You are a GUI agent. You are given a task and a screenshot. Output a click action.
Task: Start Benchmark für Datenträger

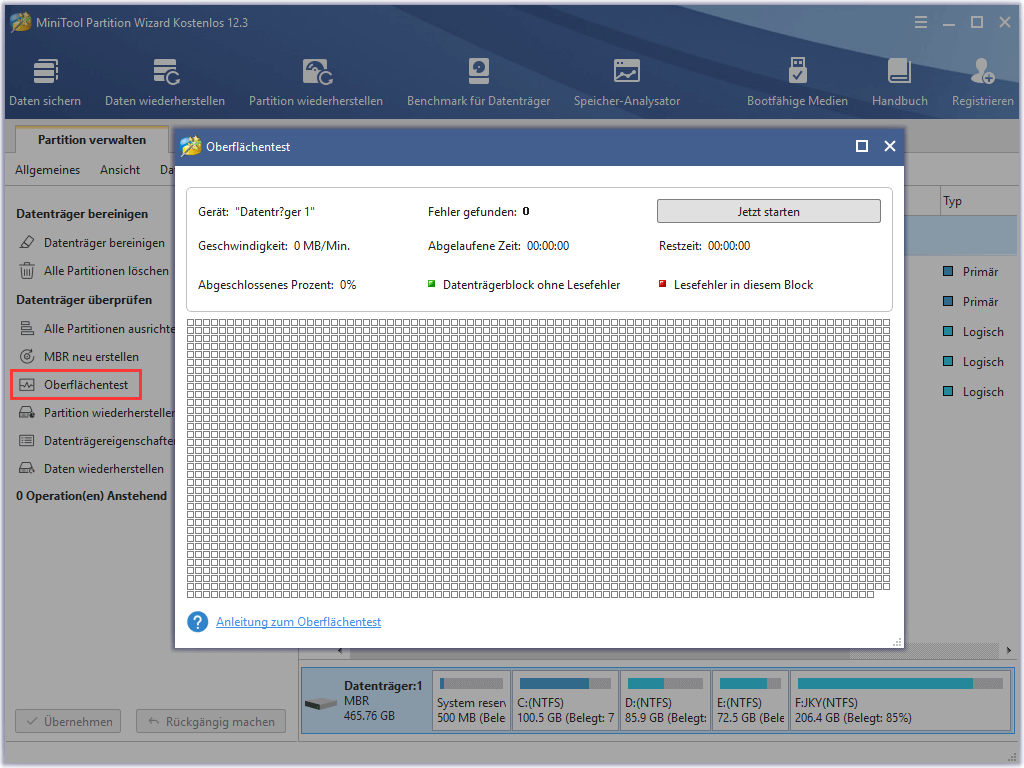pyautogui.click(x=478, y=82)
